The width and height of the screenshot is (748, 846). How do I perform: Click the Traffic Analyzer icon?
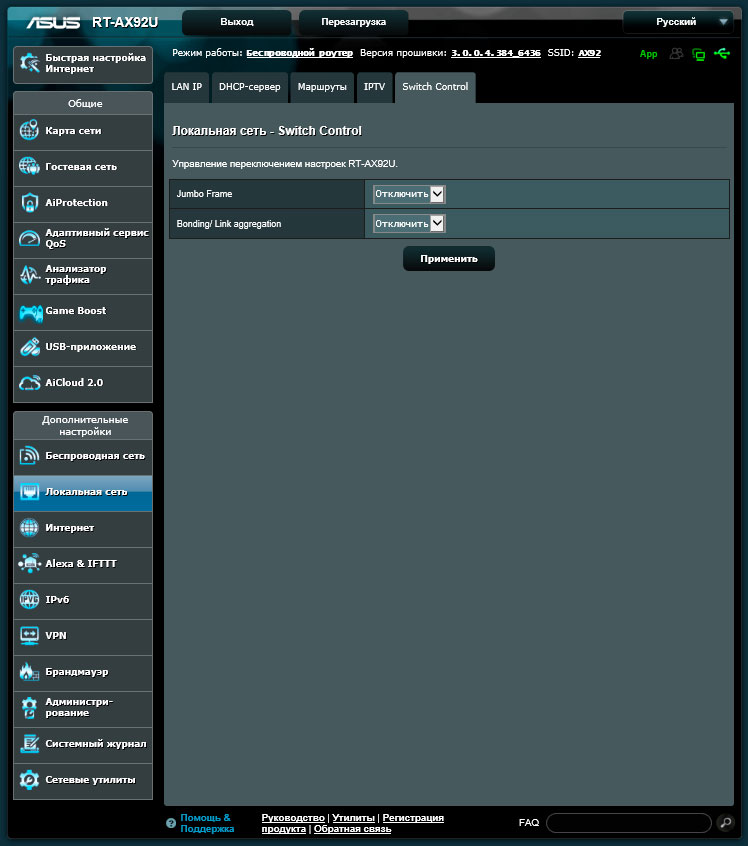click(29, 275)
